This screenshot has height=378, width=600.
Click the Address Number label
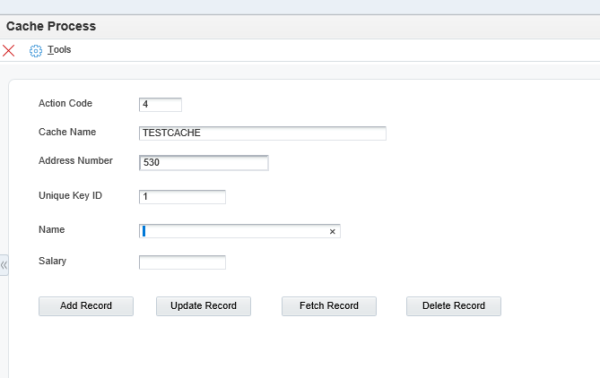tap(75, 161)
